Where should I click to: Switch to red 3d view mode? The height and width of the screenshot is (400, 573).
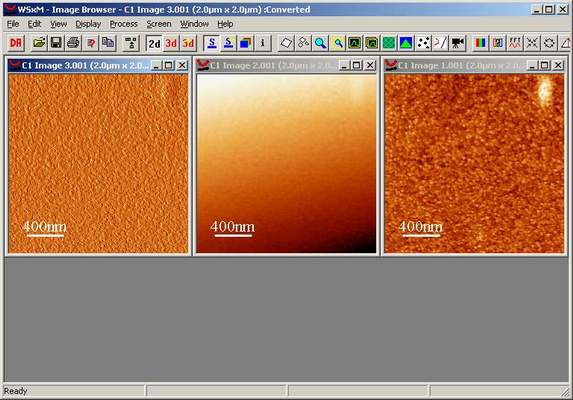tap(171, 43)
